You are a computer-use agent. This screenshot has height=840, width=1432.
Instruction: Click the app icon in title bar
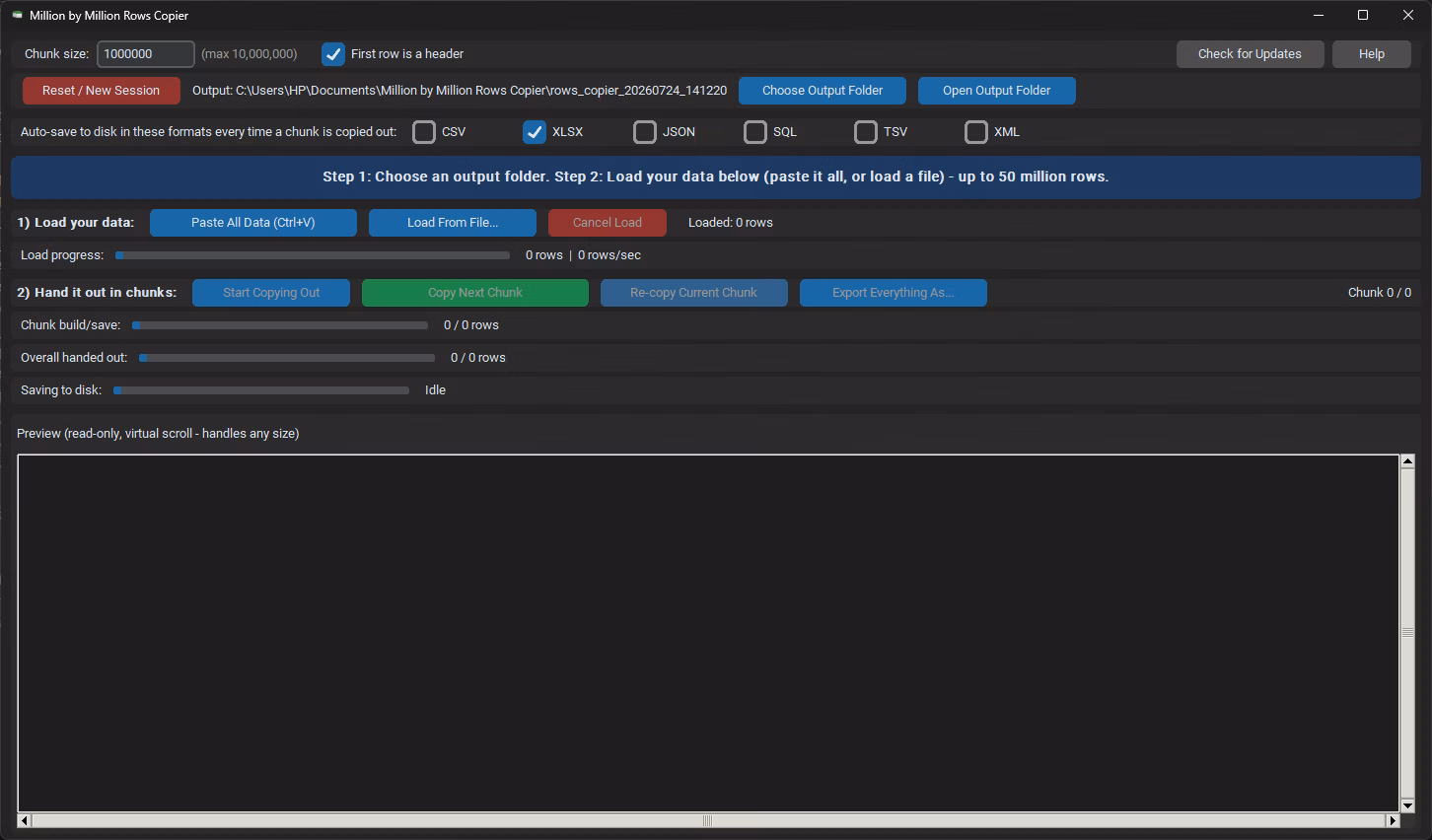(x=17, y=15)
